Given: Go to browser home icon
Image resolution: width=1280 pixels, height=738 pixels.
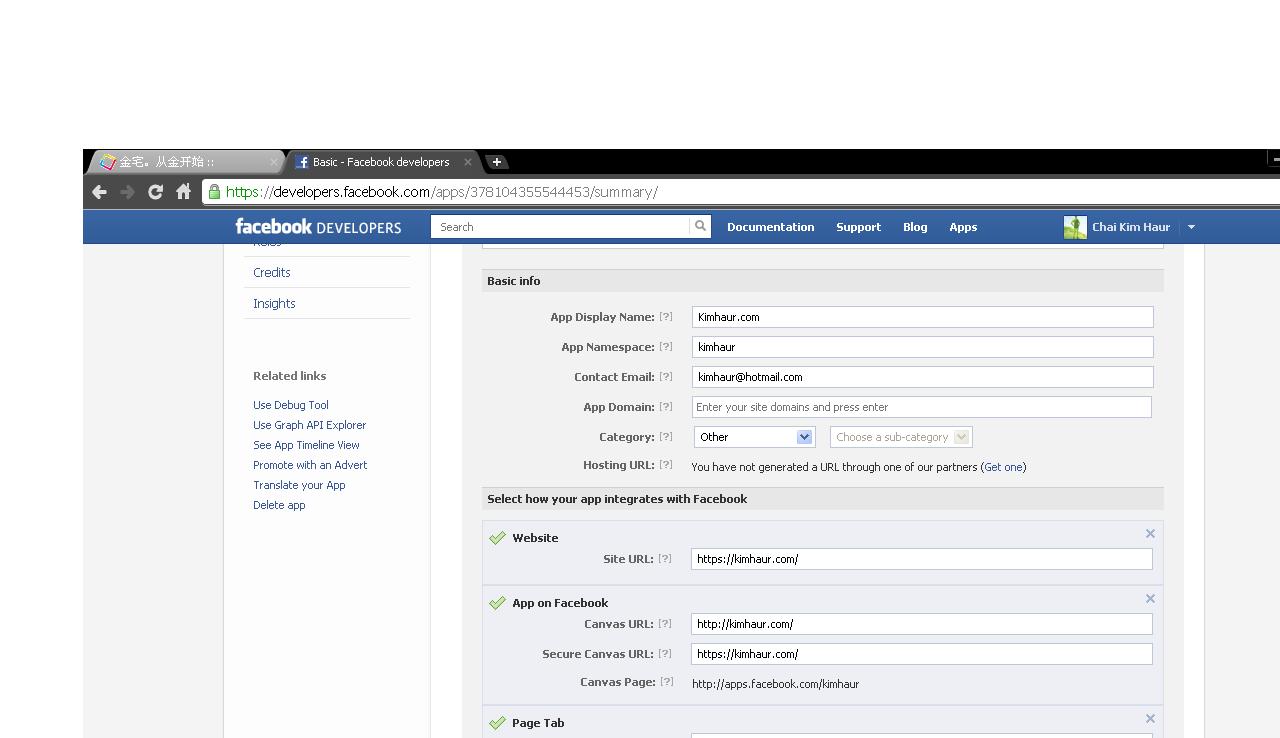Looking at the screenshot, I should click(183, 192).
